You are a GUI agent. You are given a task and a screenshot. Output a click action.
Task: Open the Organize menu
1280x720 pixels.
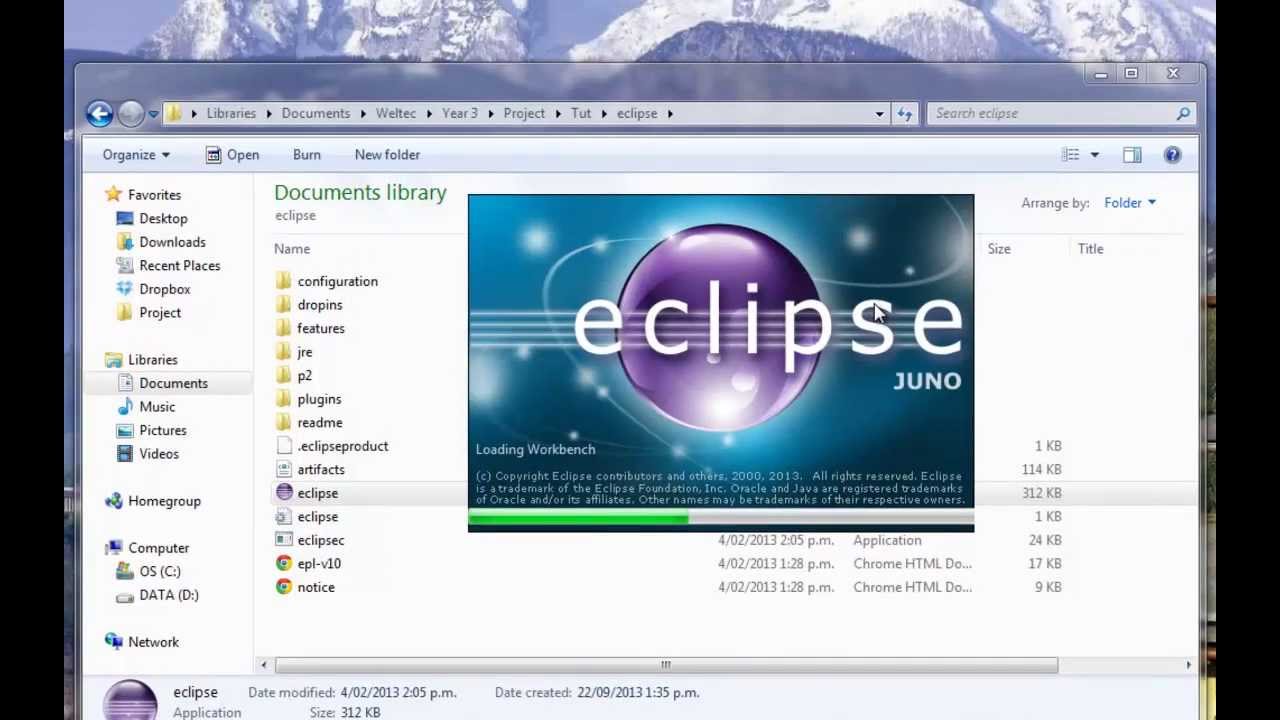[136, 155]
